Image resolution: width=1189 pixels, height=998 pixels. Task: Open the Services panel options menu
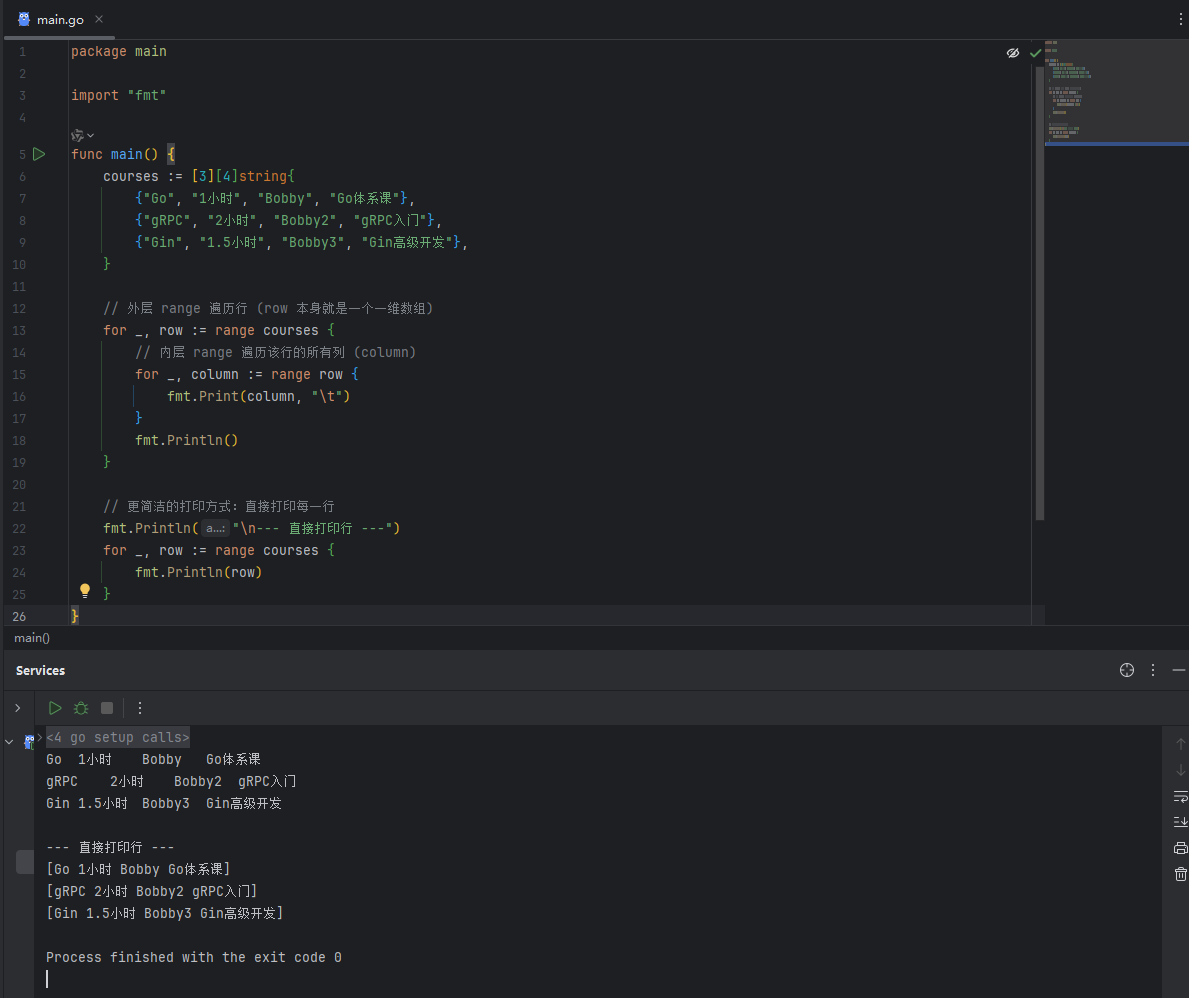click(x=1153, y=670)
